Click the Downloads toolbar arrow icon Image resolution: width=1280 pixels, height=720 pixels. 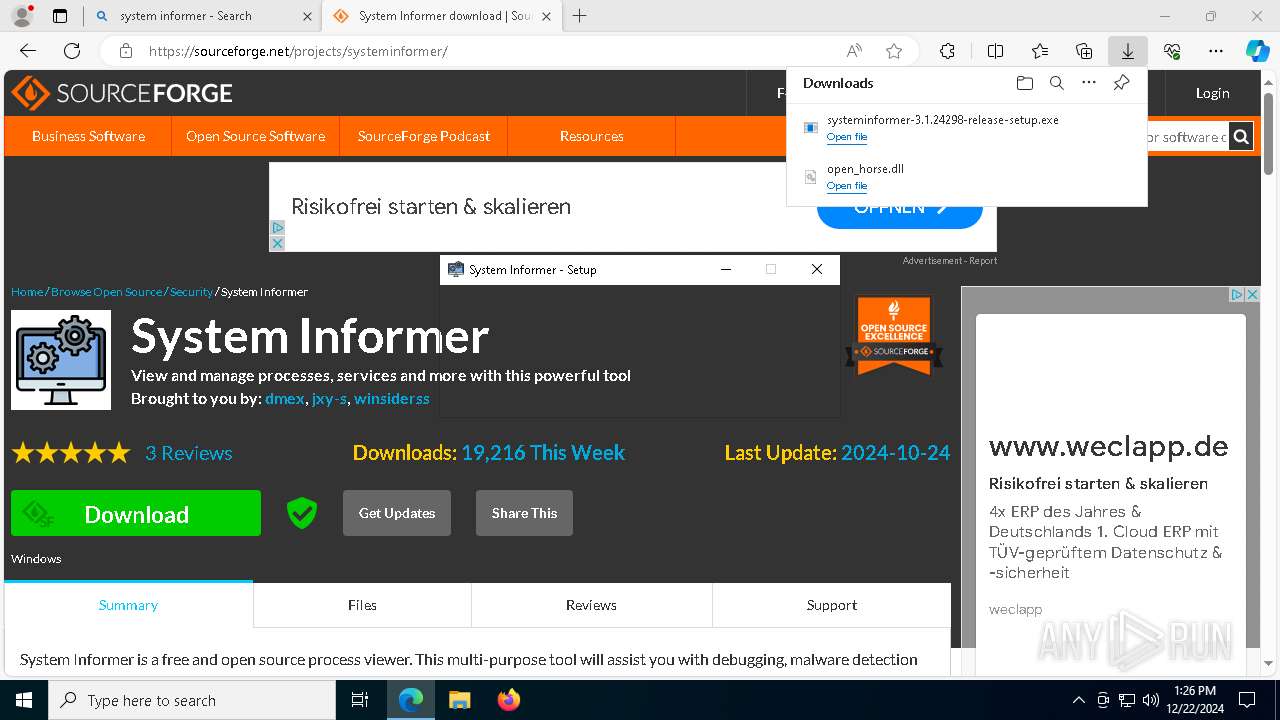click(1128, 51)
